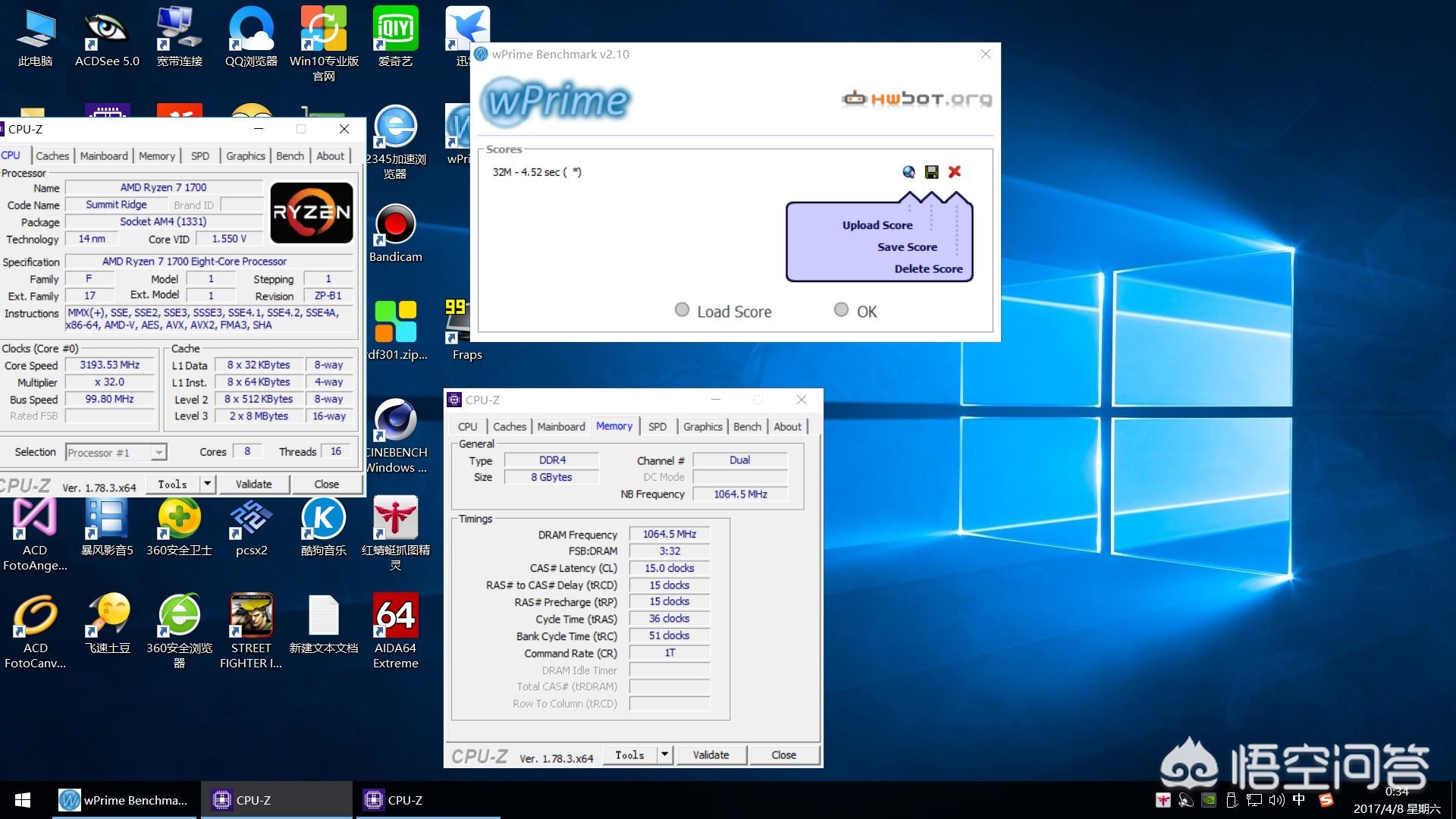Click the wPrime red X delete icon

[x=955, y=172]
